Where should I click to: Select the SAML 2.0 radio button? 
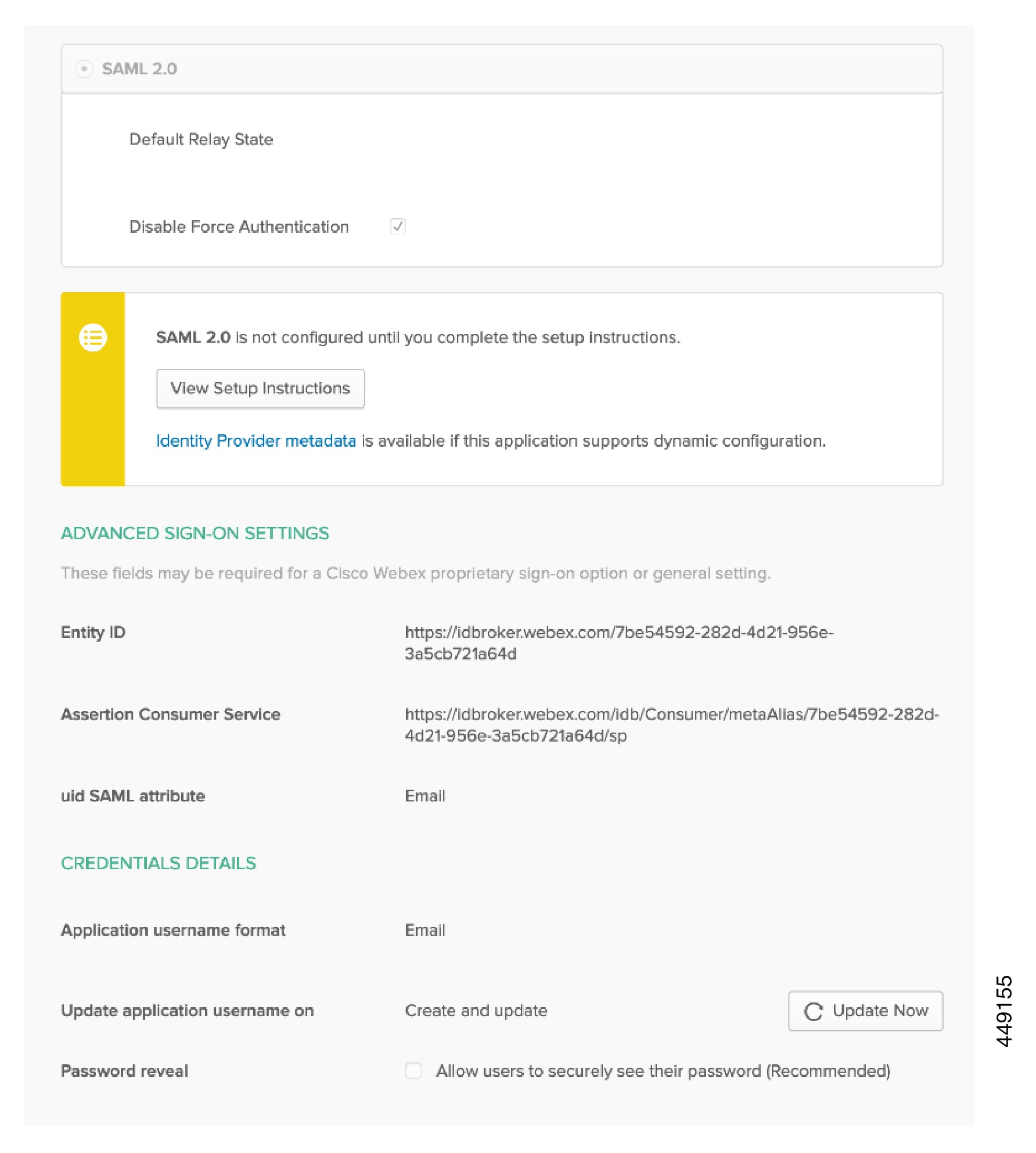(84, 69)
